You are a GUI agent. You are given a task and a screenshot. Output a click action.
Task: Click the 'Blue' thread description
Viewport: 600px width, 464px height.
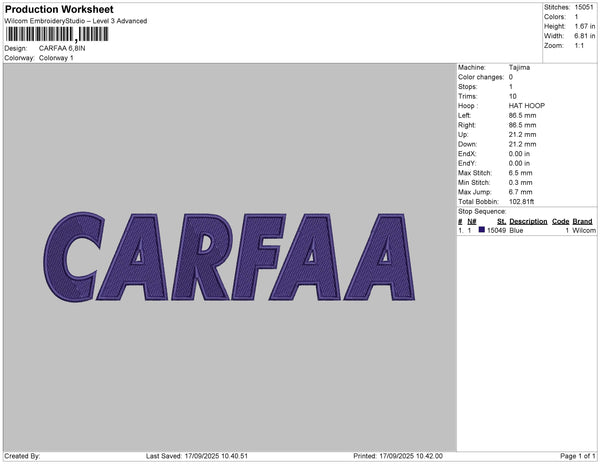516,230
